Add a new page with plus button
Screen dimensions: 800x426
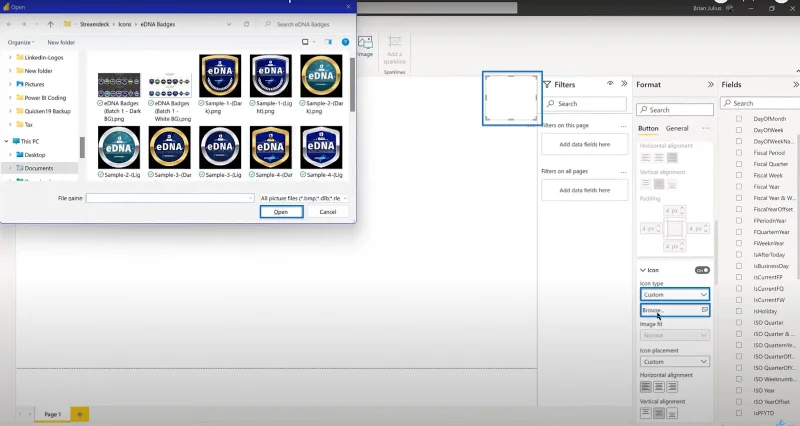tap(80, 414)
